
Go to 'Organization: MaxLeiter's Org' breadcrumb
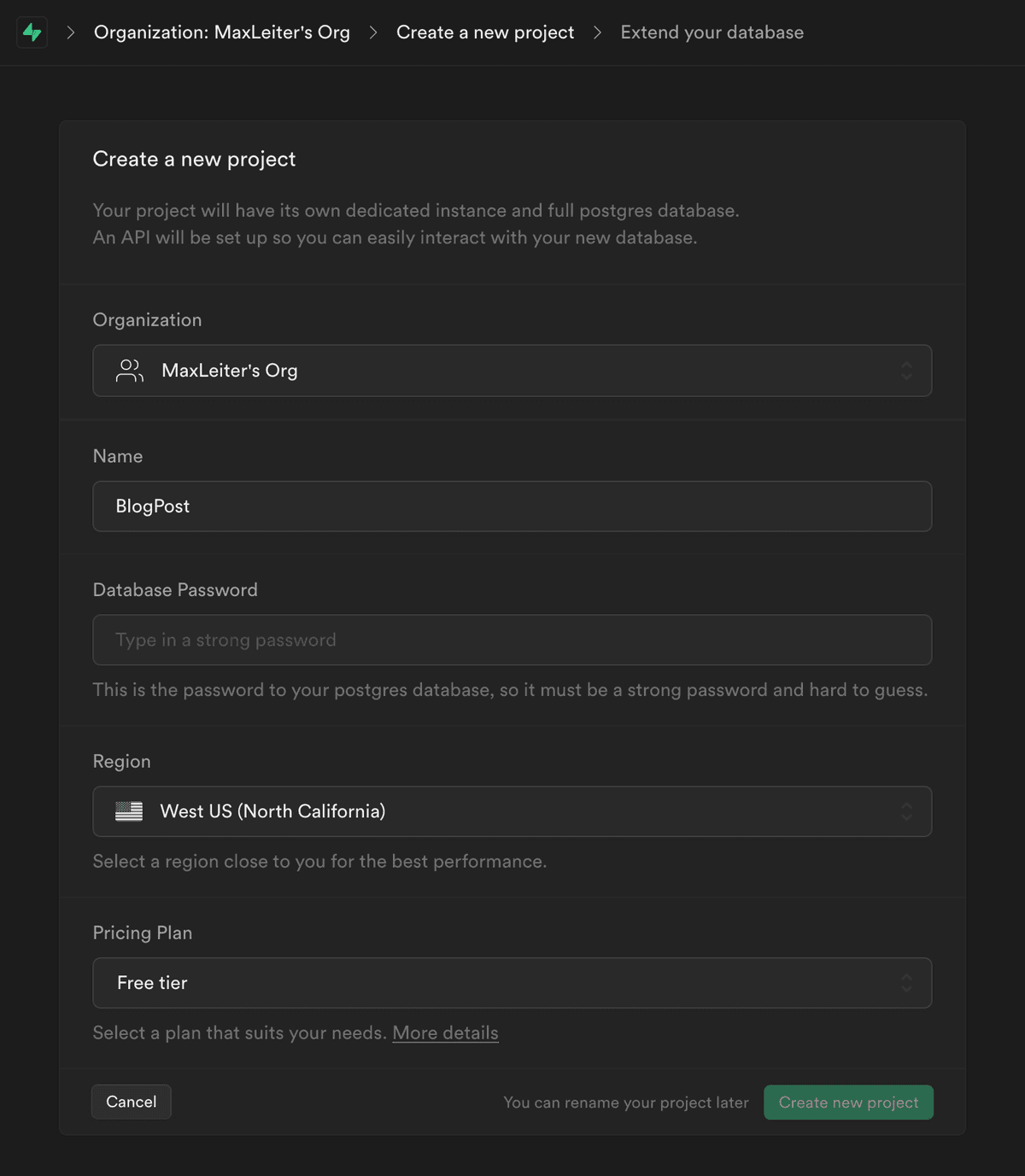click(222, 32)
